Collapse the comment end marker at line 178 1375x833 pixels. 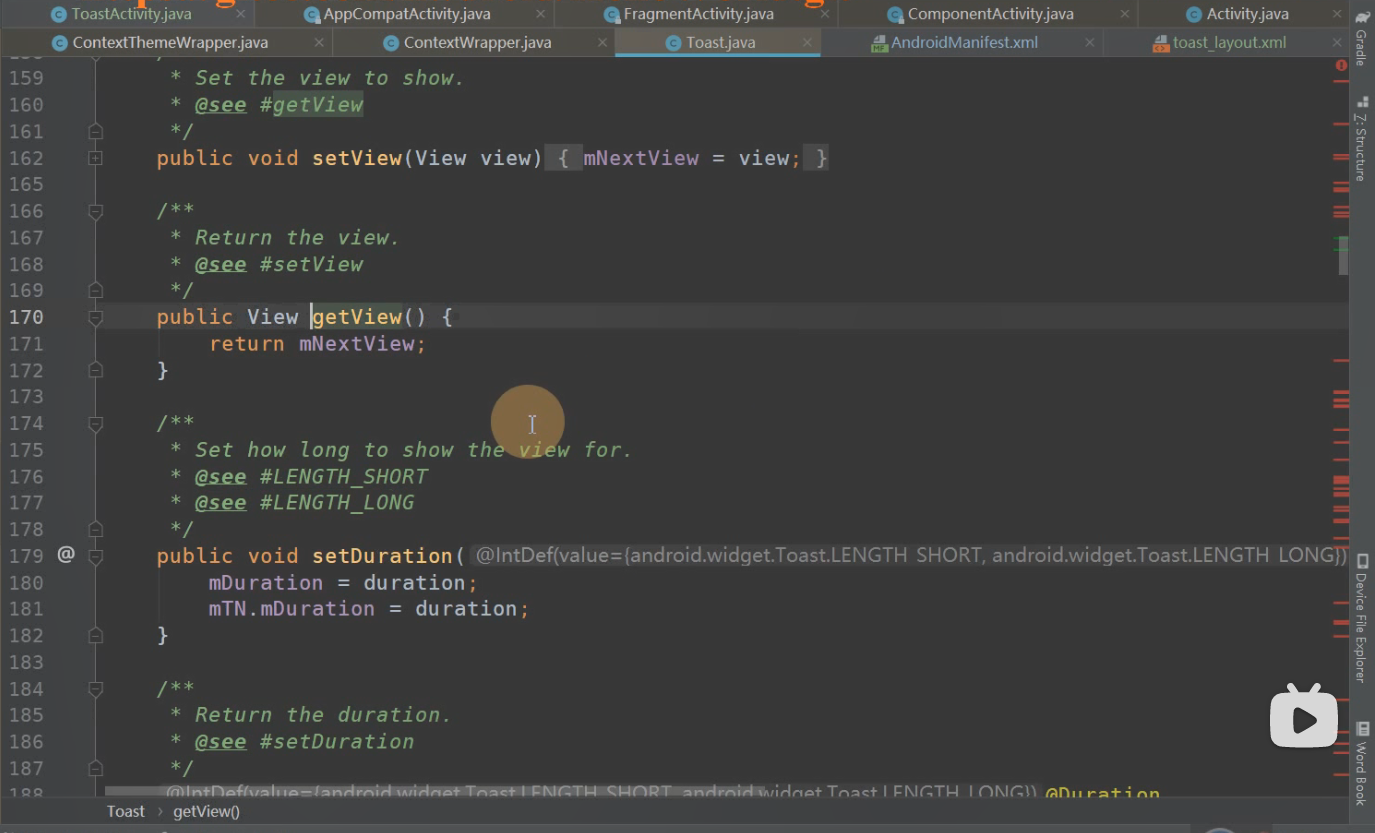(x=95, y=529)
